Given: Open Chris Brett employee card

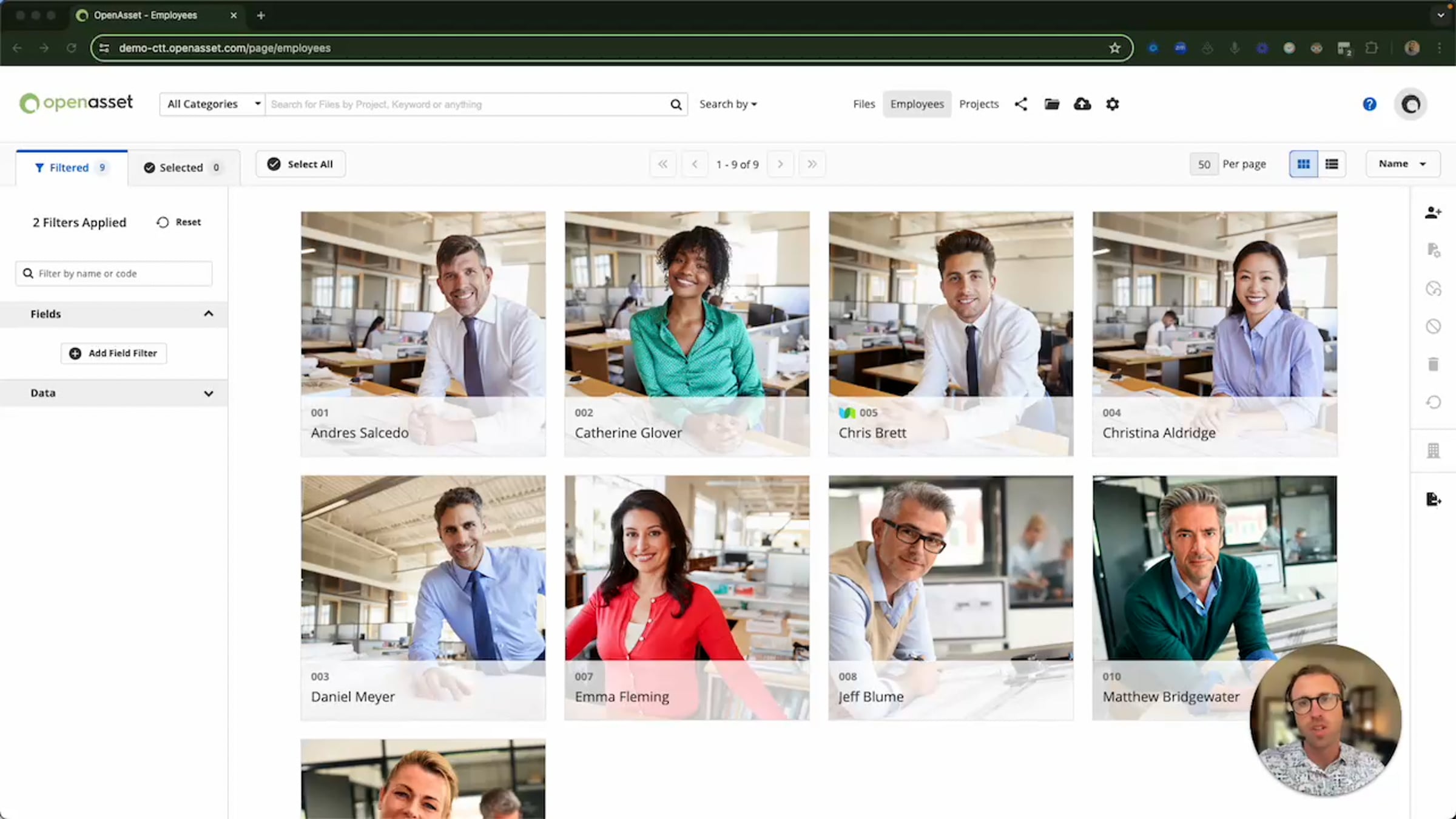Looking at the screenshot, I should point(951,334).
